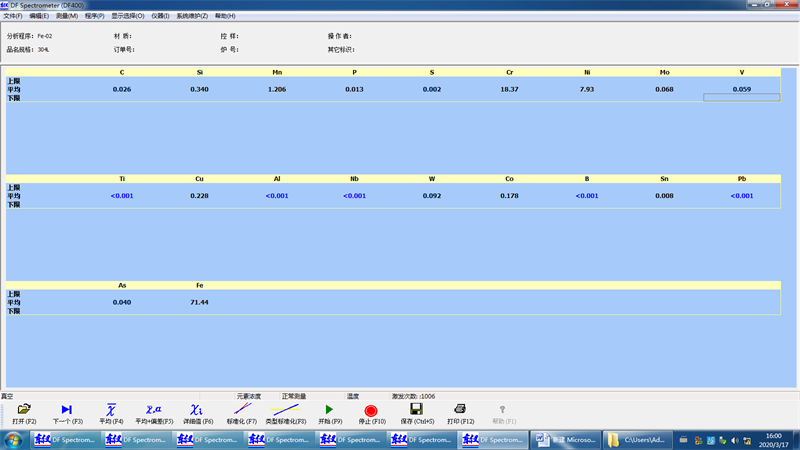Click the Save (保存 Ctrl+S) floppy icon
The height and width of the screenshot is (450, 800).
416,410
